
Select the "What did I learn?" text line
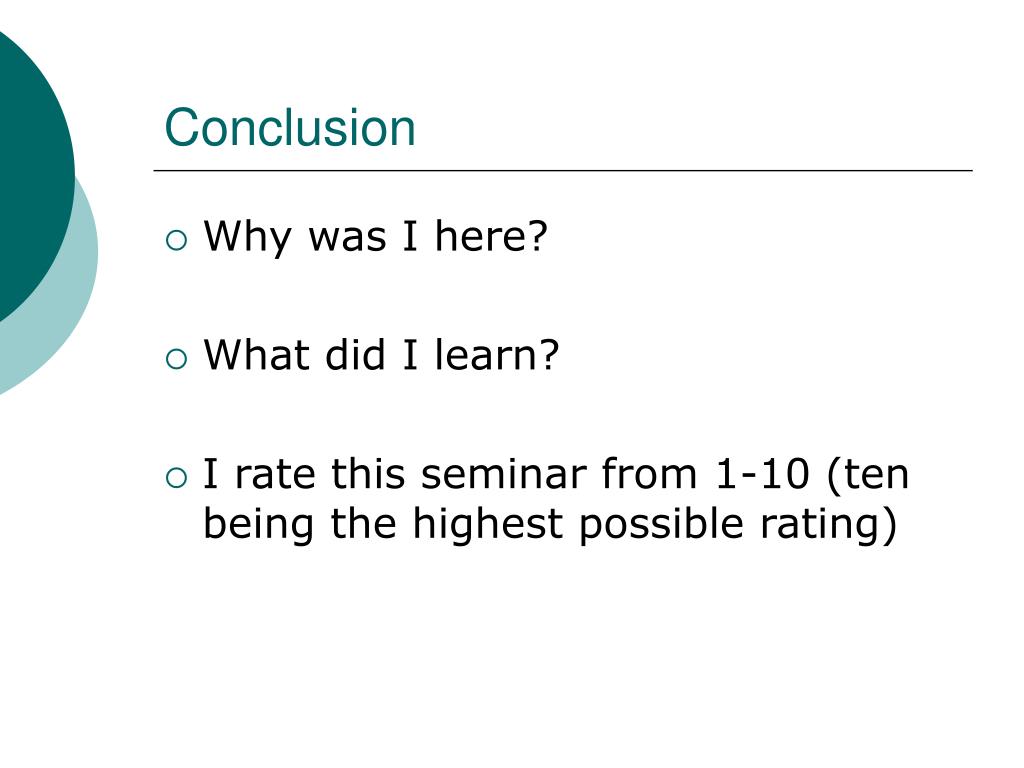click(381, 356)
